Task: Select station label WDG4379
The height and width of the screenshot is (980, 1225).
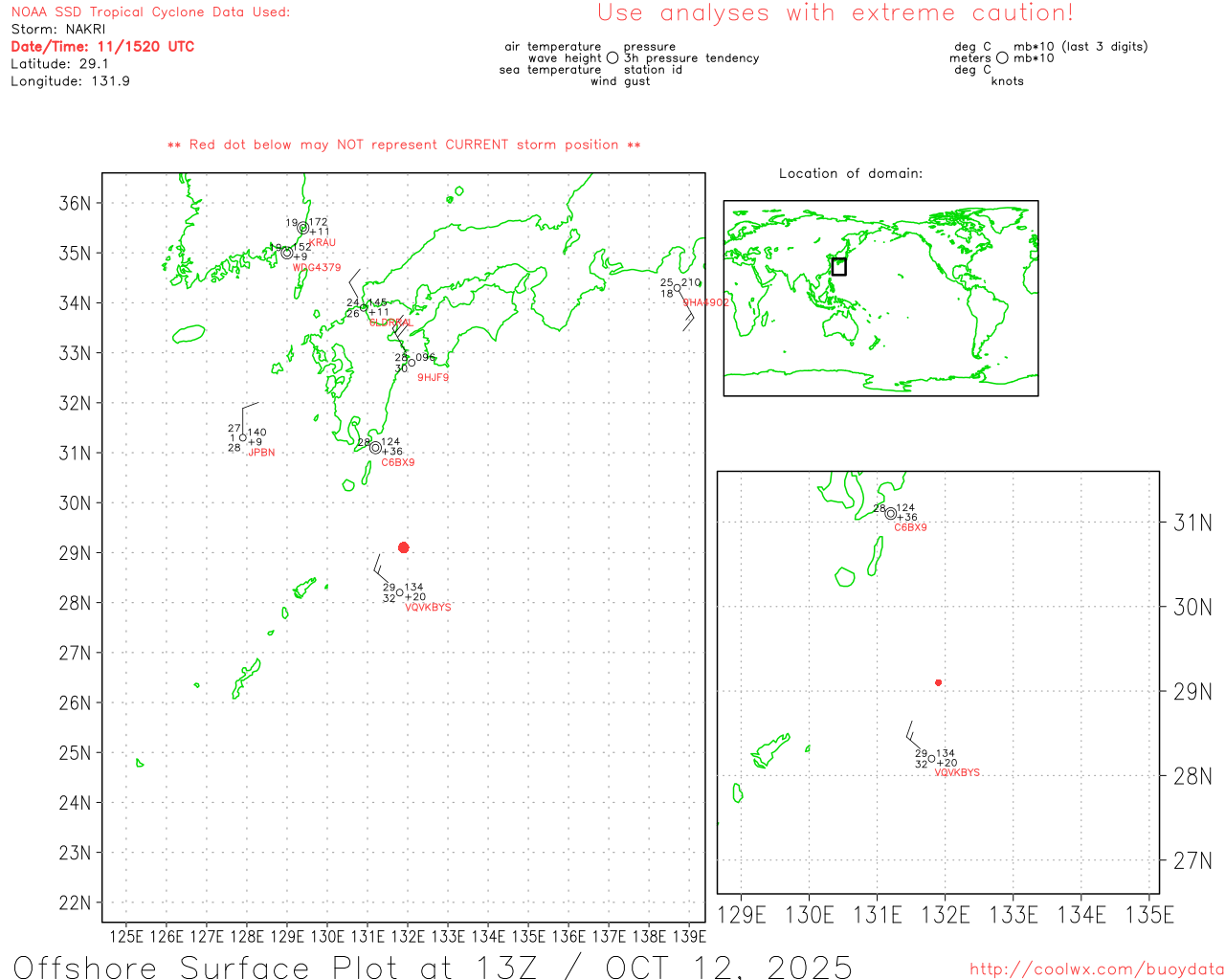Action: coord(317,268)
